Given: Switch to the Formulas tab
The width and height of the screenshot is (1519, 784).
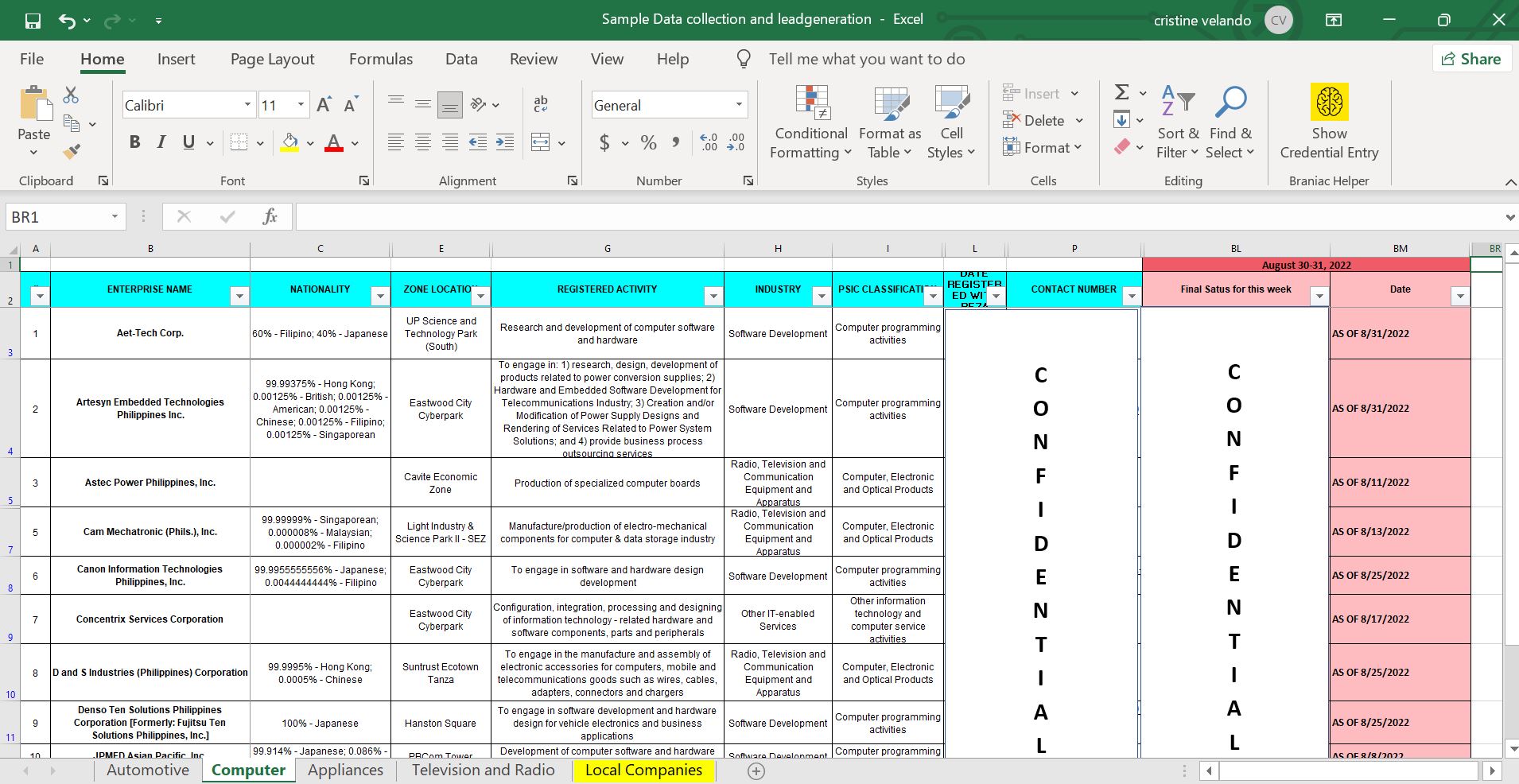Looking at the screenshot, I should pyautogui.click(x=381, y=59).
